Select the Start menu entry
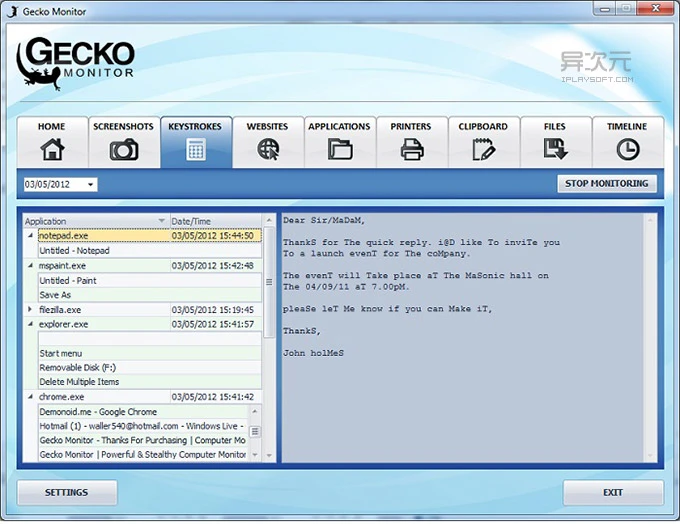Image resolution: width=680 pixels, height=524 pixels. tap(150, 354)
